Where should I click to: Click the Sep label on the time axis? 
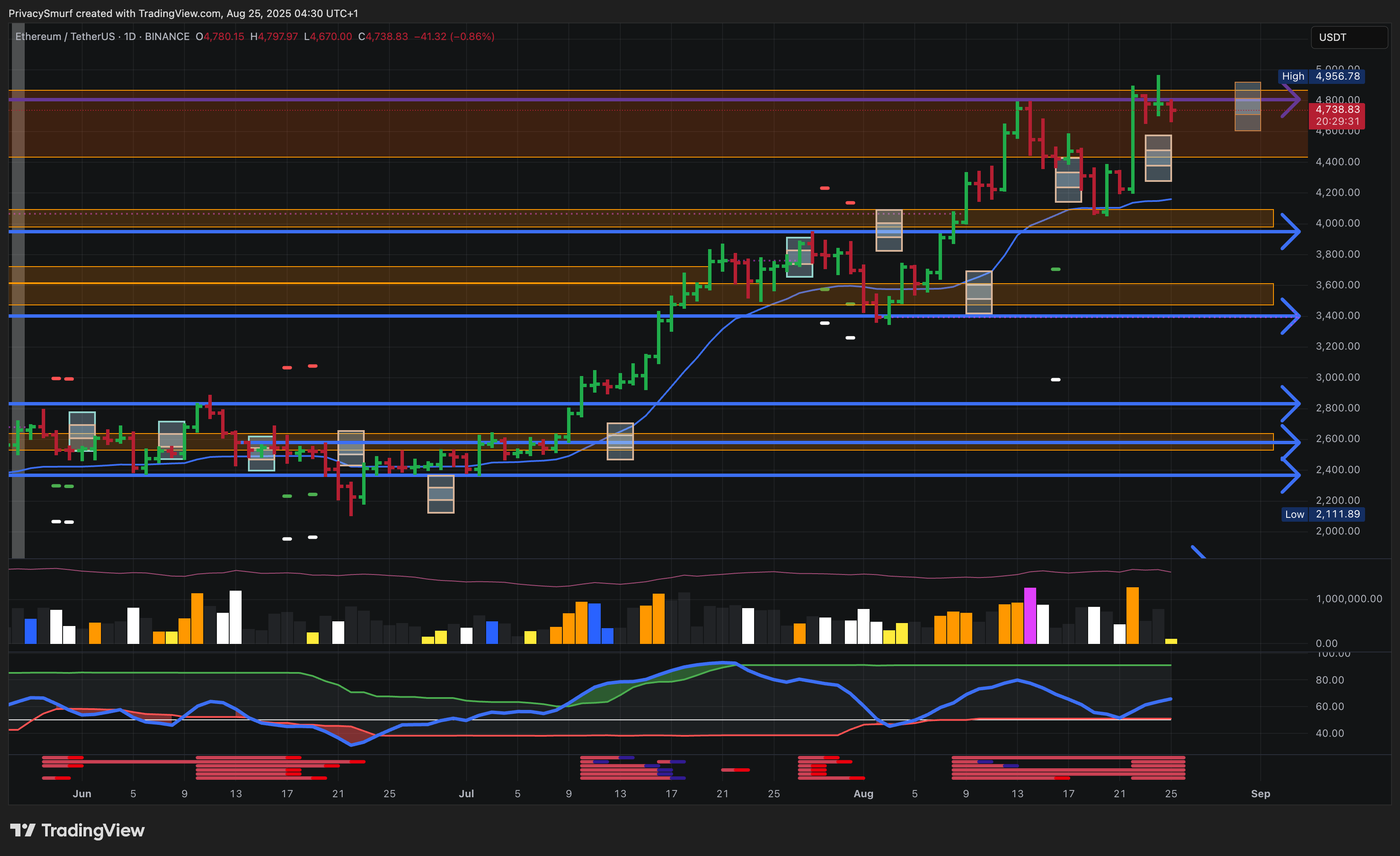1260,793
